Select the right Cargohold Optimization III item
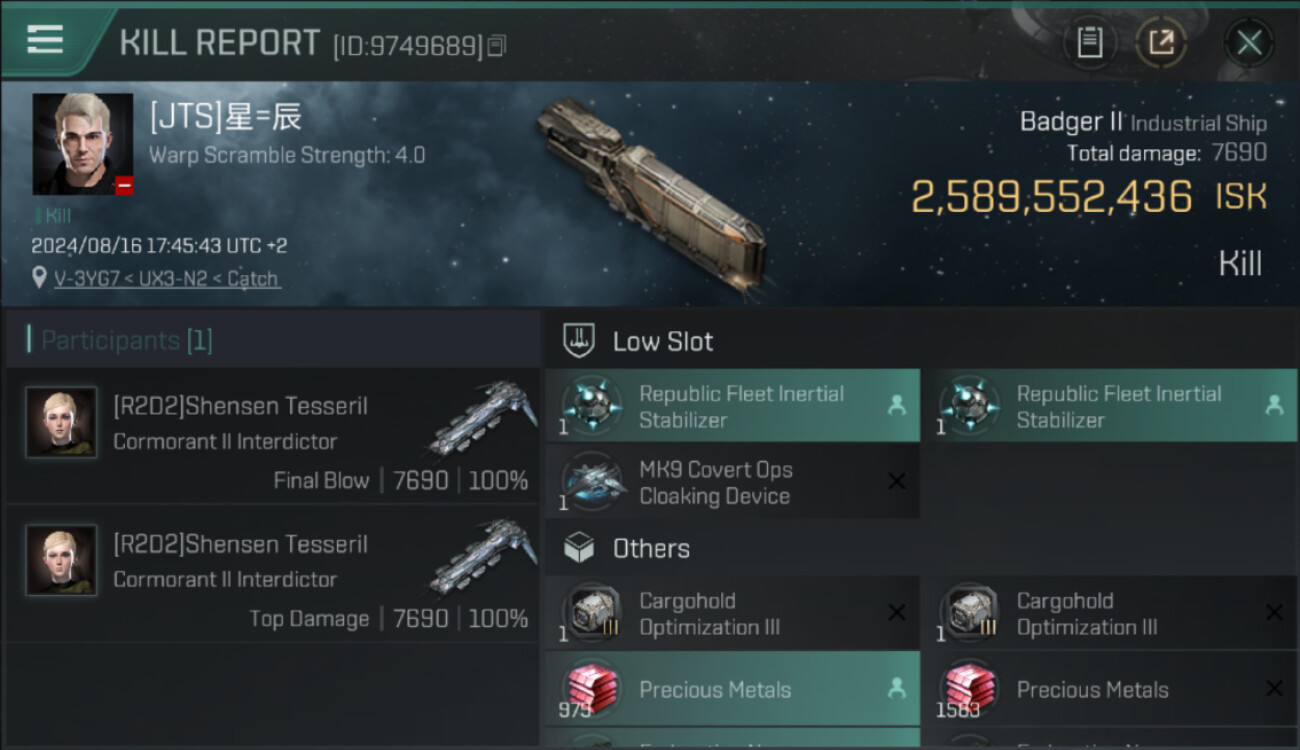This screenshot has height=750, width=1300. coord(1109,613)
